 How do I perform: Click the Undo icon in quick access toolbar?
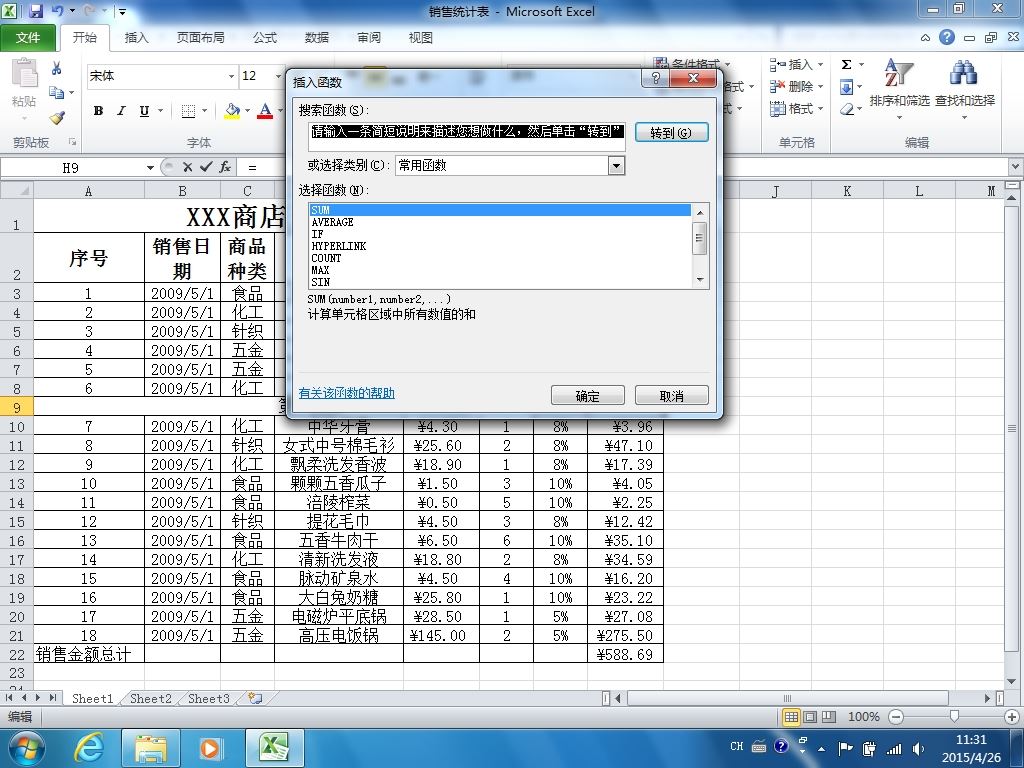[57, 11]
